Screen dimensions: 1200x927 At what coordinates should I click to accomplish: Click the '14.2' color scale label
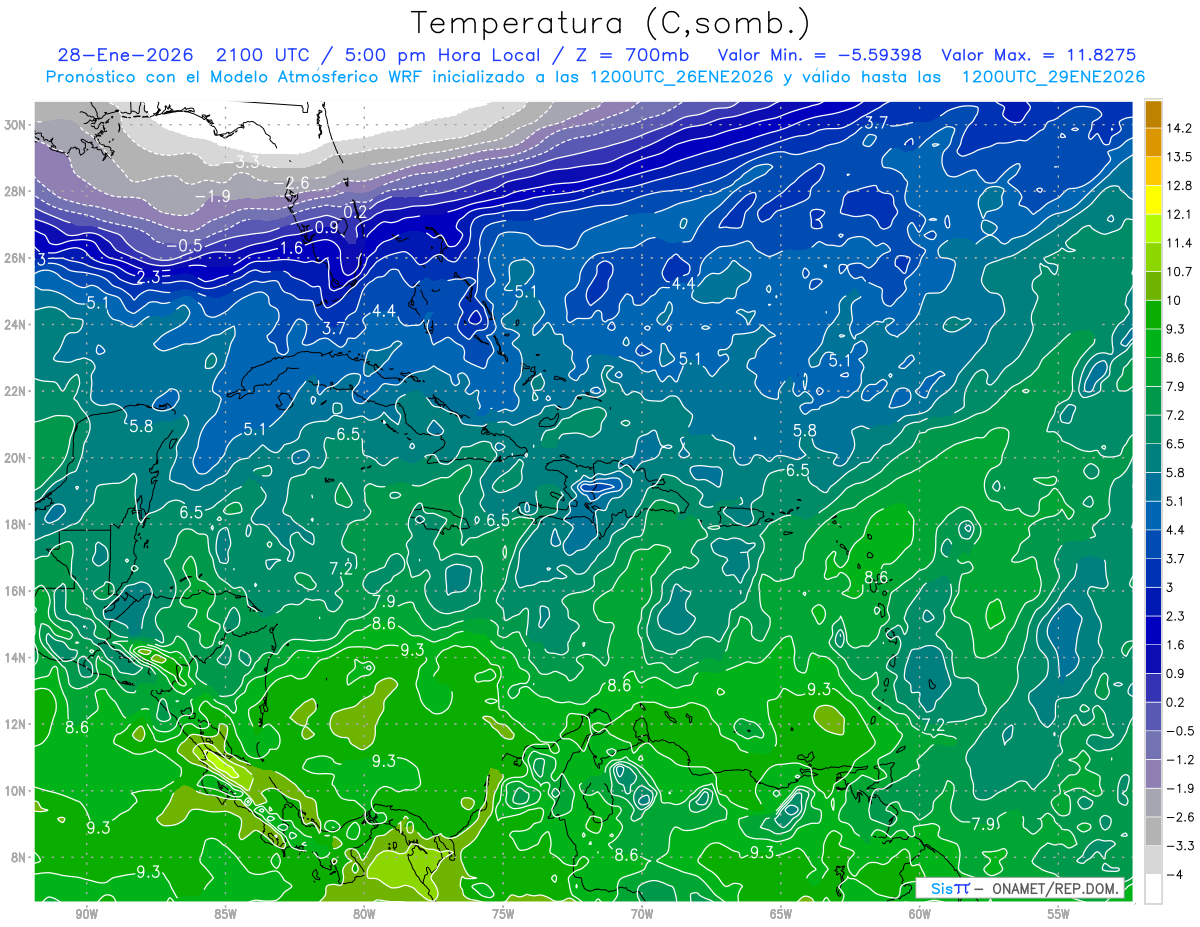coord(1179,128)
